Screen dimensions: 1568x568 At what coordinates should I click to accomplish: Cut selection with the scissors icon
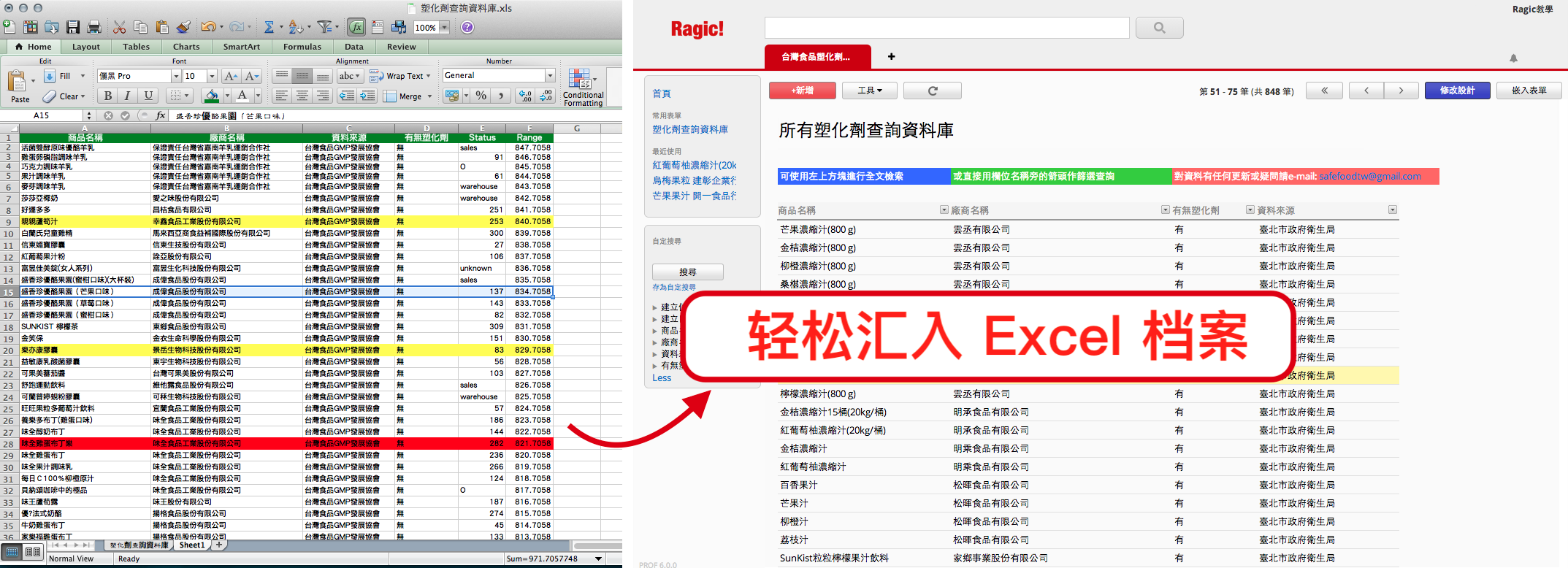[120, 27]
